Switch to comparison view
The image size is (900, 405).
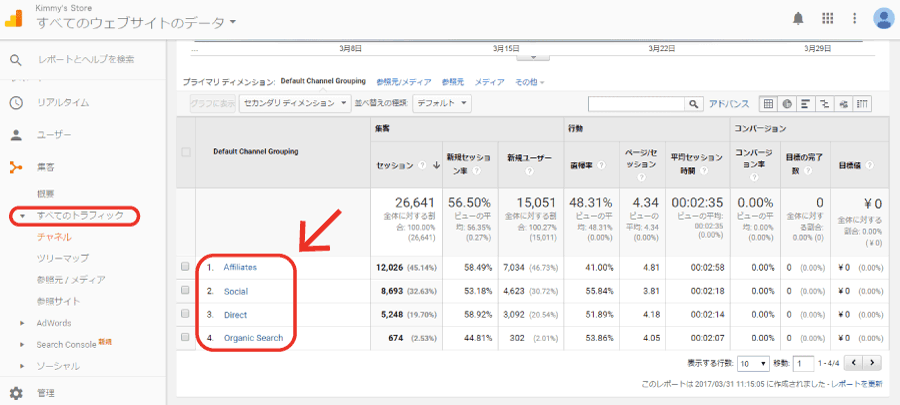824,104
